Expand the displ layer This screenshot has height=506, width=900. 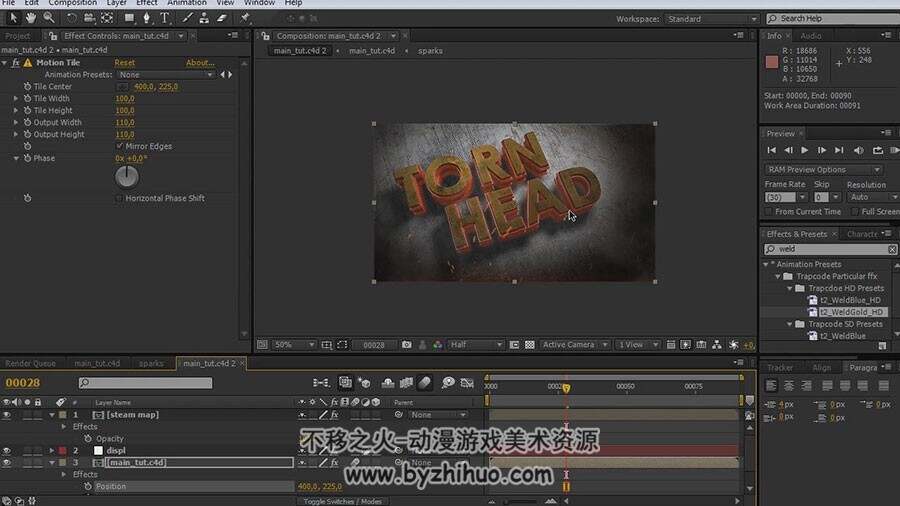pyautogui.click(x=52, y=451)
